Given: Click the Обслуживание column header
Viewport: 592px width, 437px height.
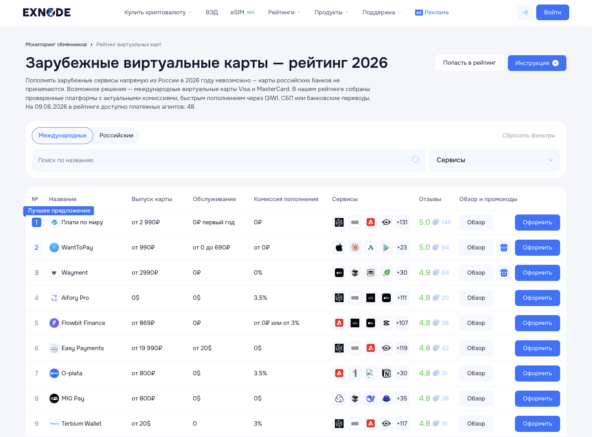Looking at the screenshot, I should (x=214, y=199).
